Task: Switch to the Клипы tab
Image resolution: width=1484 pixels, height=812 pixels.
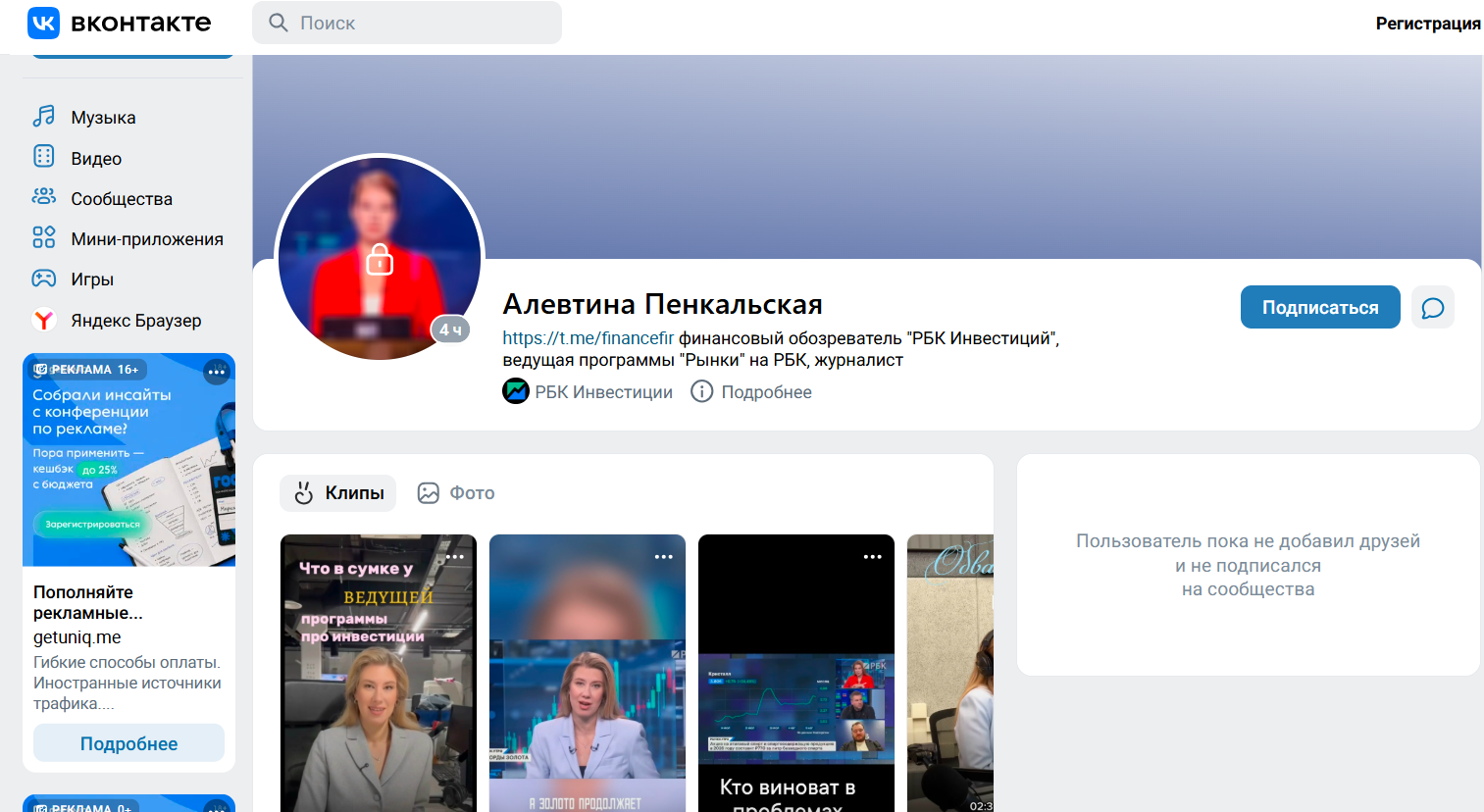Action: (x=337, y=492)
